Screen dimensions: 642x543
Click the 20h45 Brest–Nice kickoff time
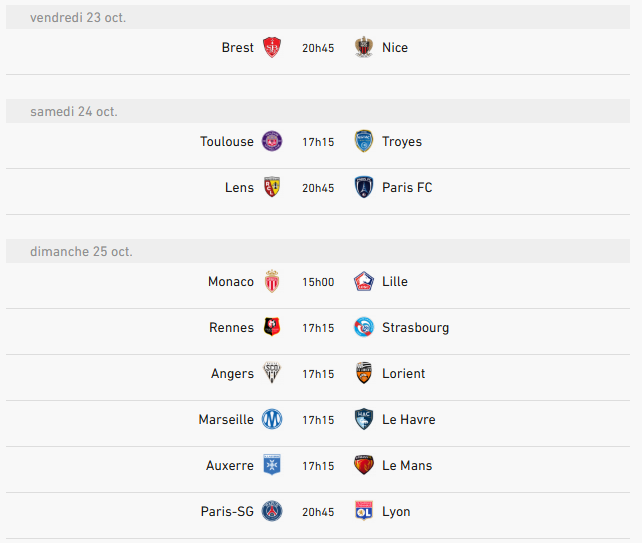318,48
